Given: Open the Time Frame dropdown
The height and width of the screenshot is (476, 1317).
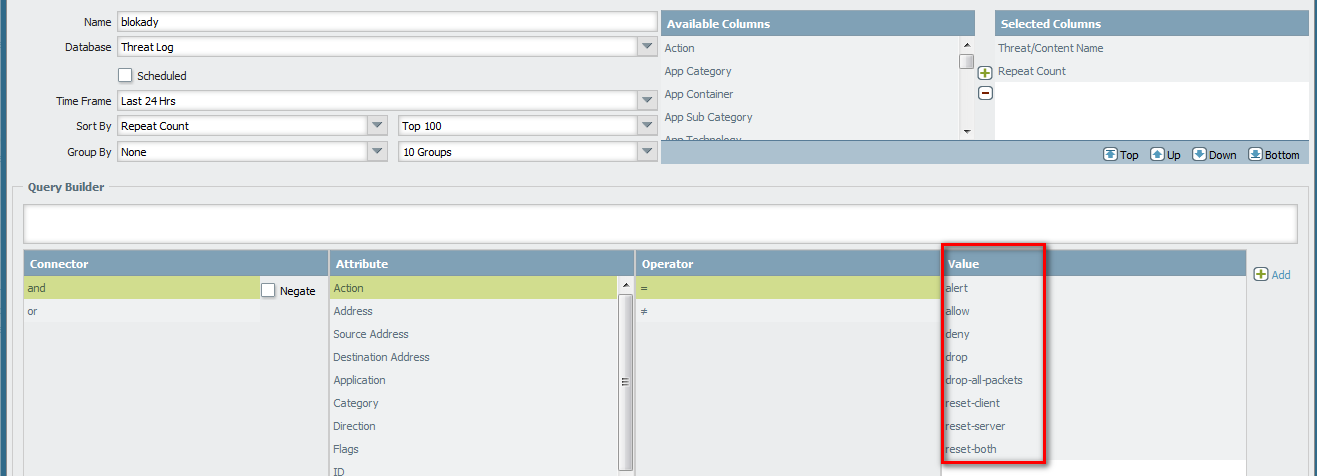Looking at the screenshot, I should coord(647,100).
